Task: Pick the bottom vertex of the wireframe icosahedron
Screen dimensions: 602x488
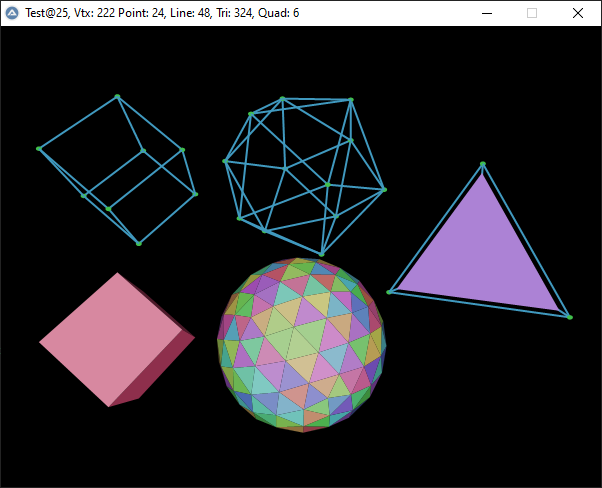Action: coord(322,254)
